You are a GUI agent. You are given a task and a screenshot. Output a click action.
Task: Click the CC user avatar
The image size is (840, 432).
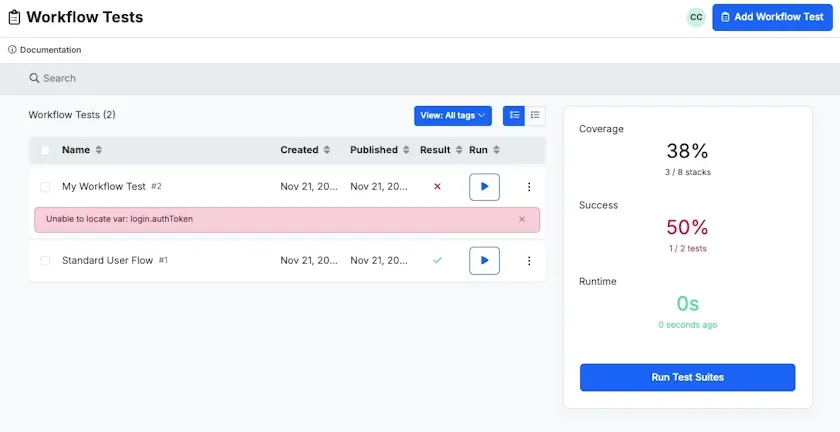[696, 17]
